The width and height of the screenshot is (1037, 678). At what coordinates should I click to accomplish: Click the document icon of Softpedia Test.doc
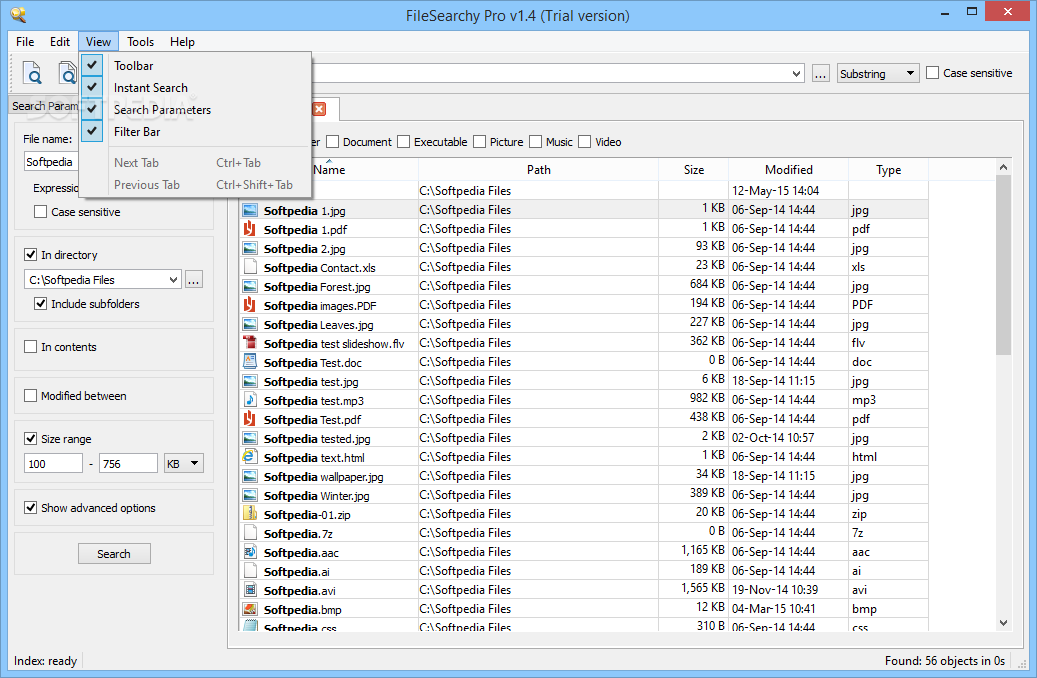point(250,362)
